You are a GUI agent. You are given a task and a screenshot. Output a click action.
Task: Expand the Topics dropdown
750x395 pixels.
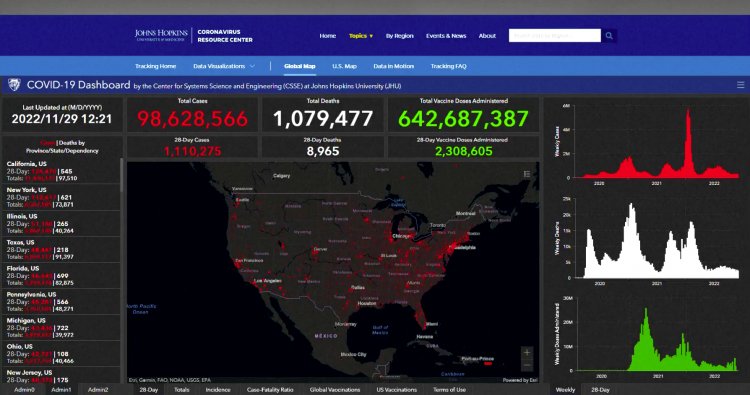361,36
